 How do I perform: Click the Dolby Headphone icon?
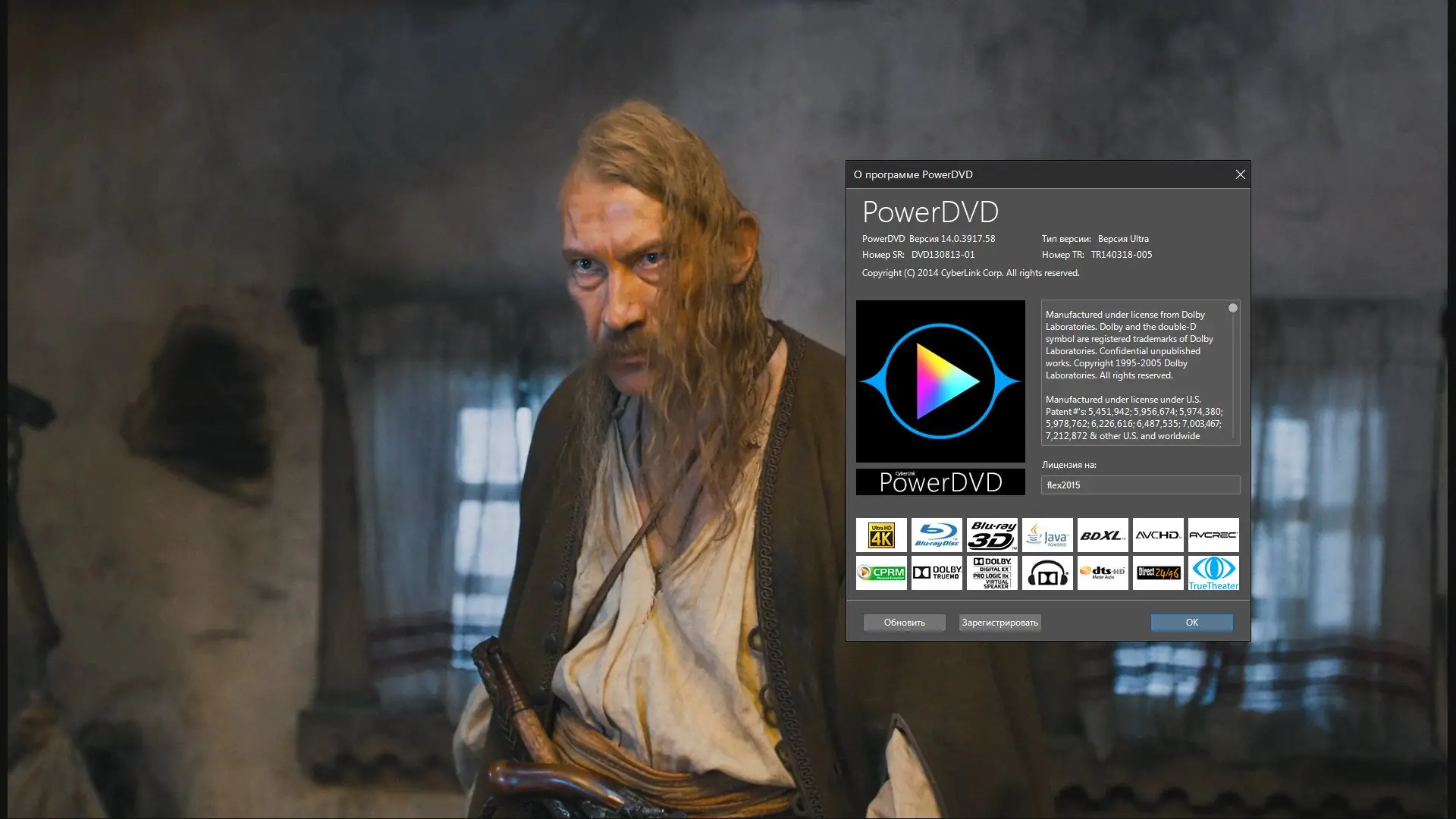click(1047, 573)
